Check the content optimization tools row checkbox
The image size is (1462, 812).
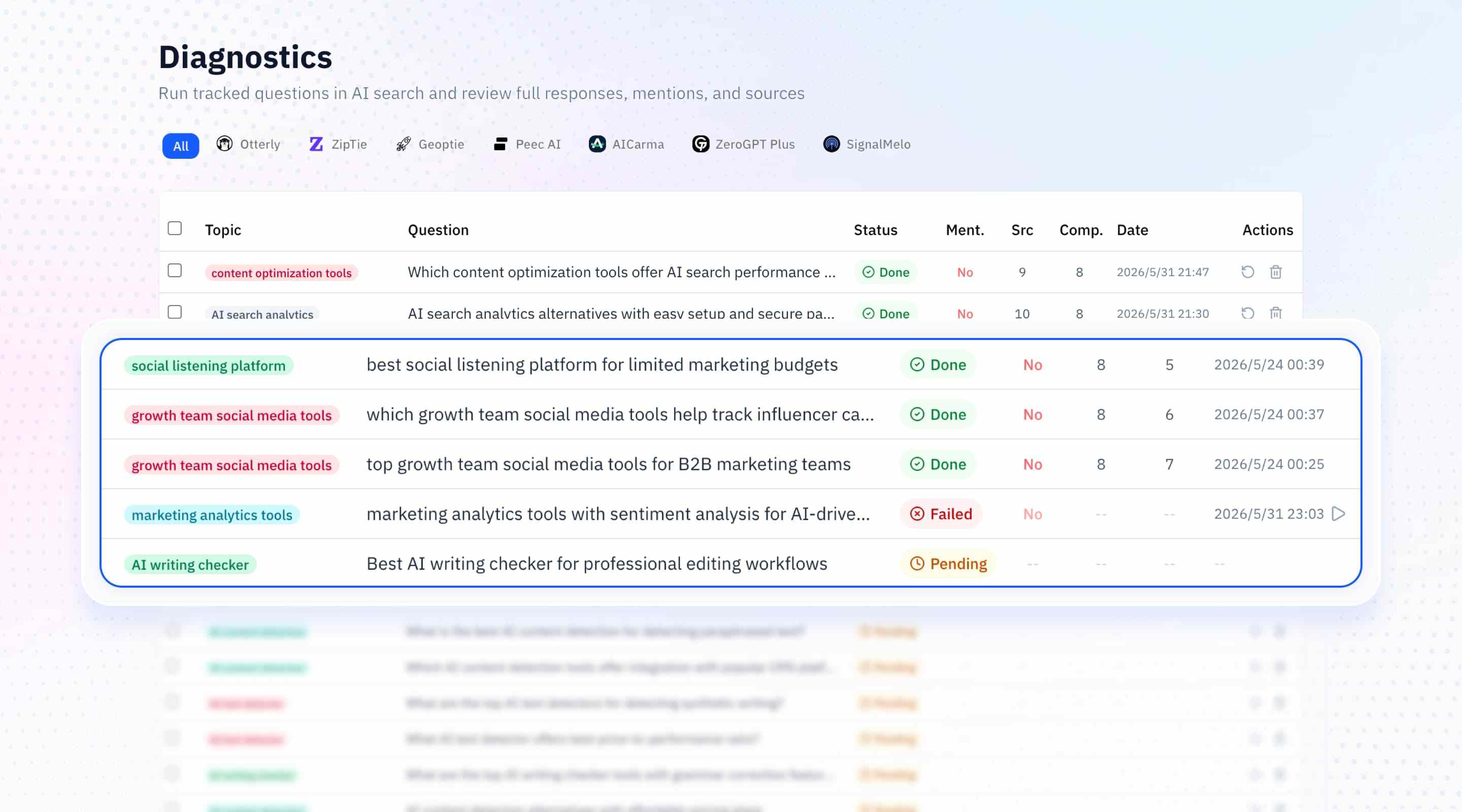175,270
